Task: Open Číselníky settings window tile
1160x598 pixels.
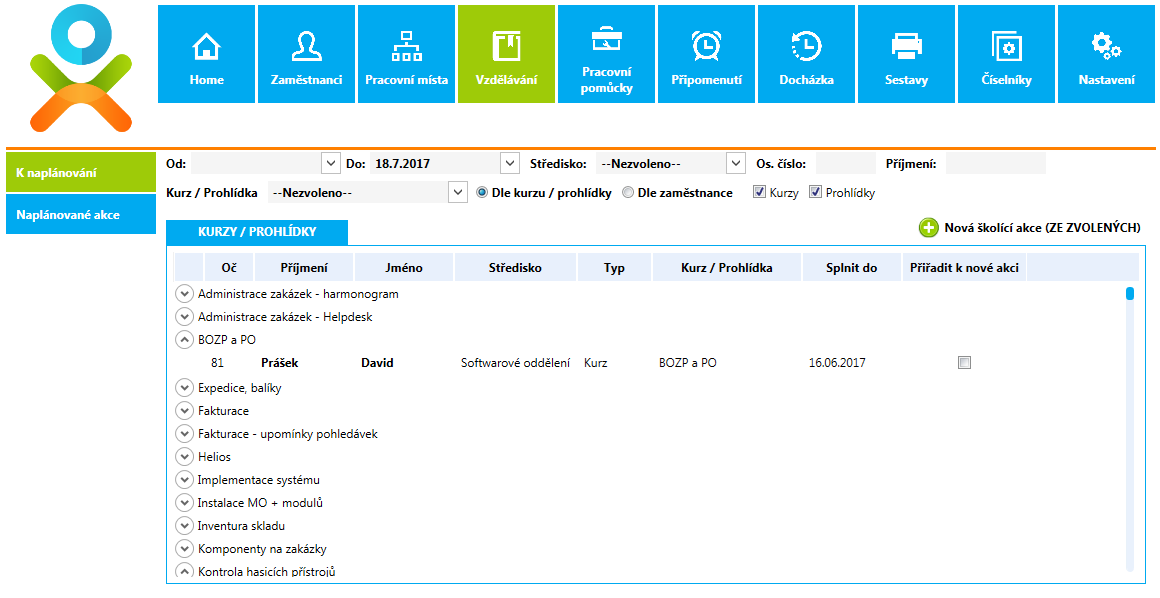Action: [1006, 54]
